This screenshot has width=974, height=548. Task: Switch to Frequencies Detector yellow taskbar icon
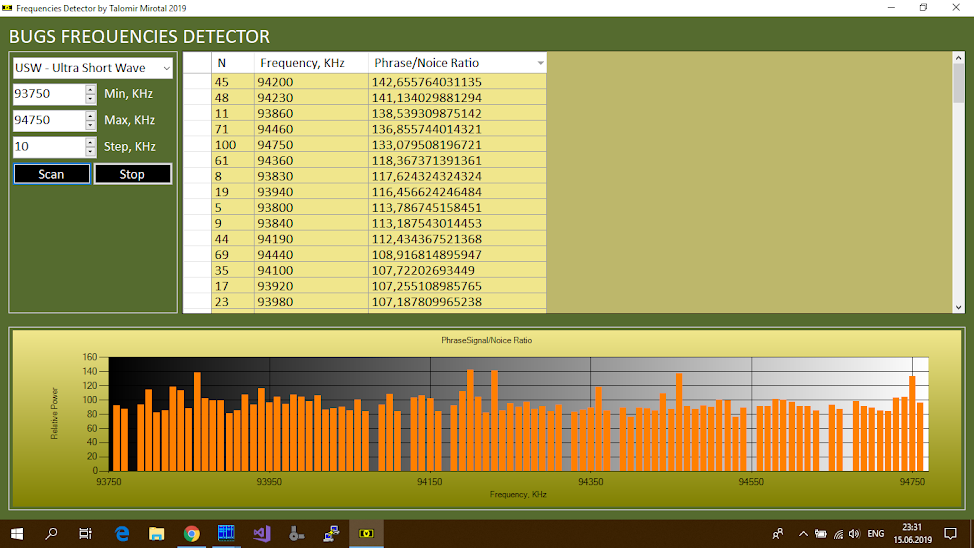366,534
